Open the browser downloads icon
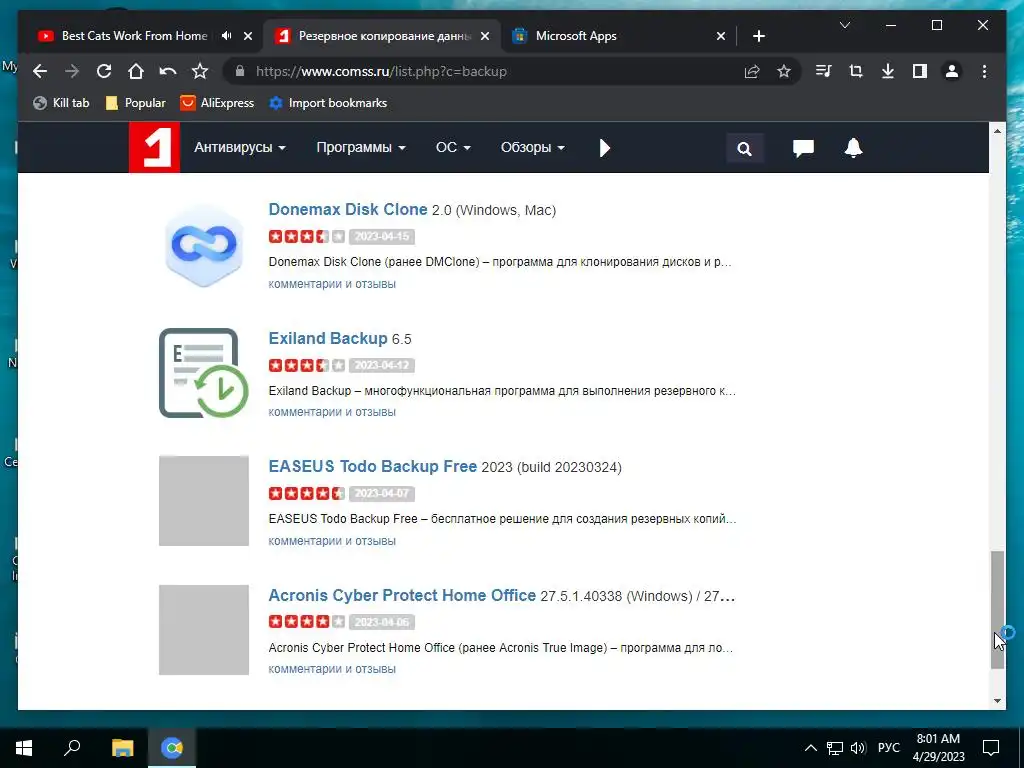1024x768 pixels. [888, 71]
